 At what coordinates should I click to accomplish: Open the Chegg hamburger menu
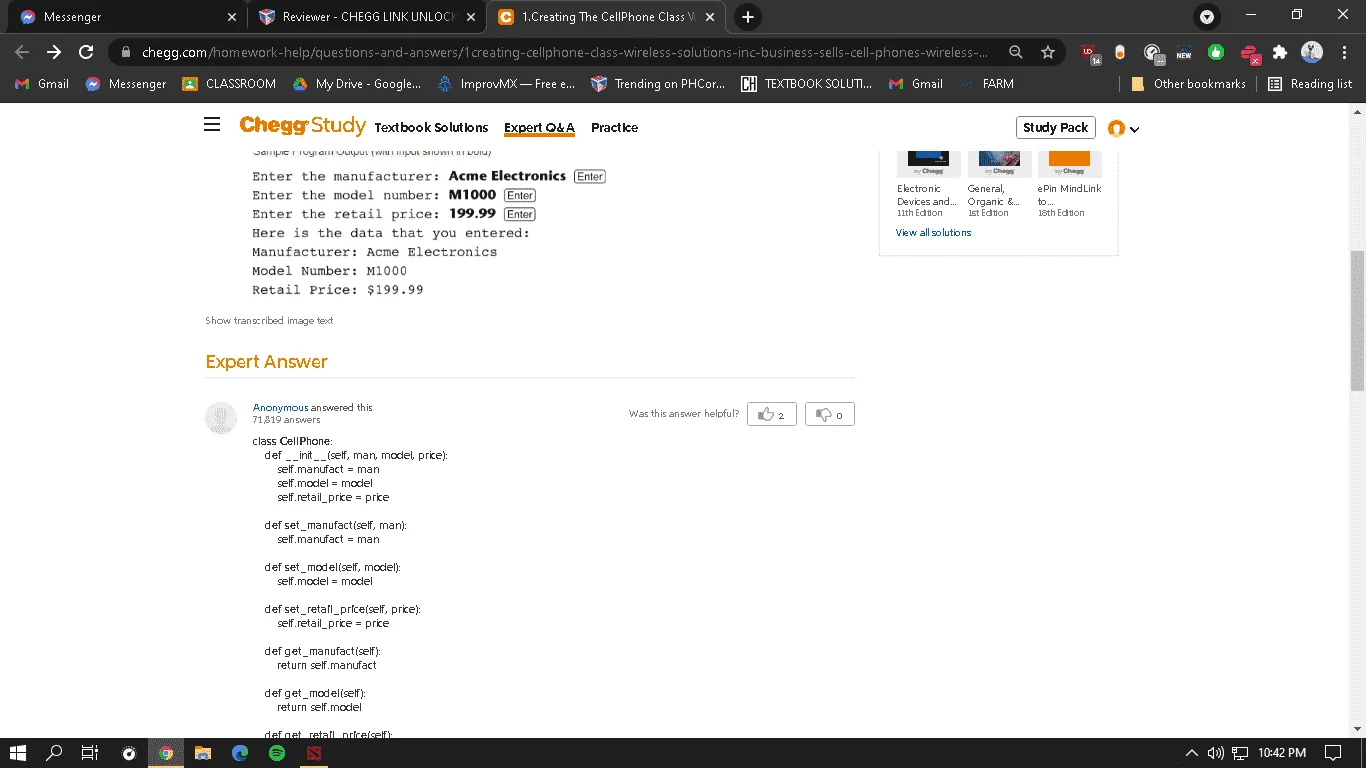click(212, 125)
